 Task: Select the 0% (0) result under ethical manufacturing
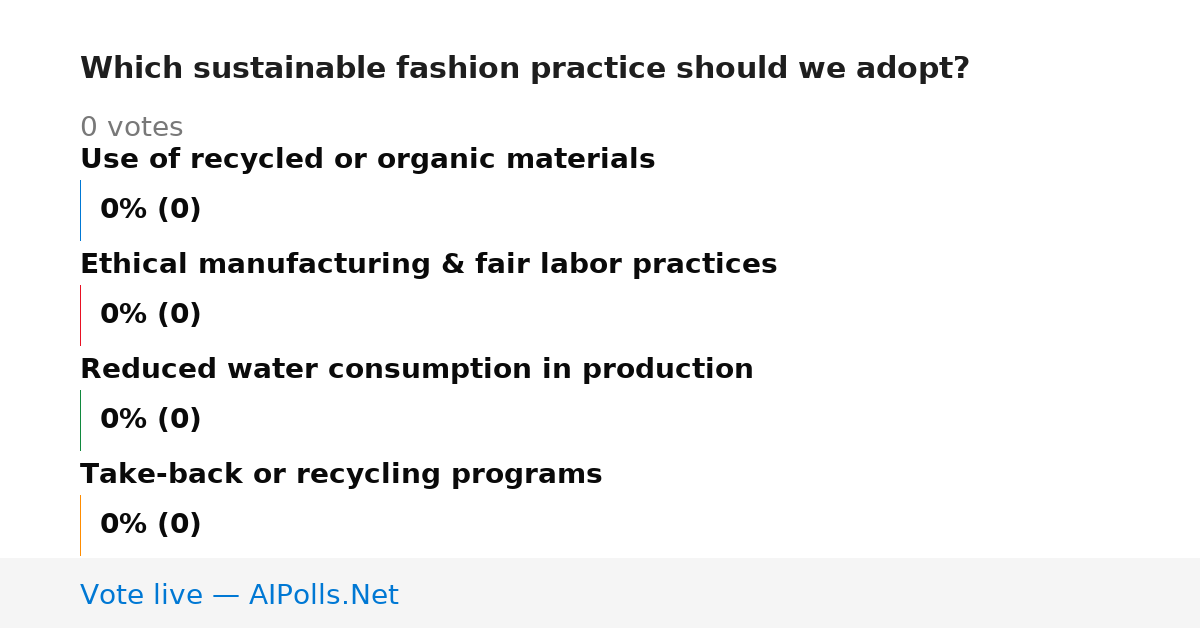[150, 315]
